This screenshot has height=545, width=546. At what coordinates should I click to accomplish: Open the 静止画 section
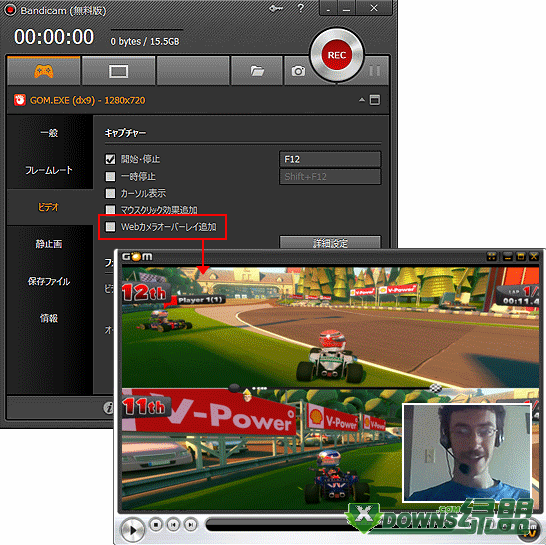tap(49, 244)
